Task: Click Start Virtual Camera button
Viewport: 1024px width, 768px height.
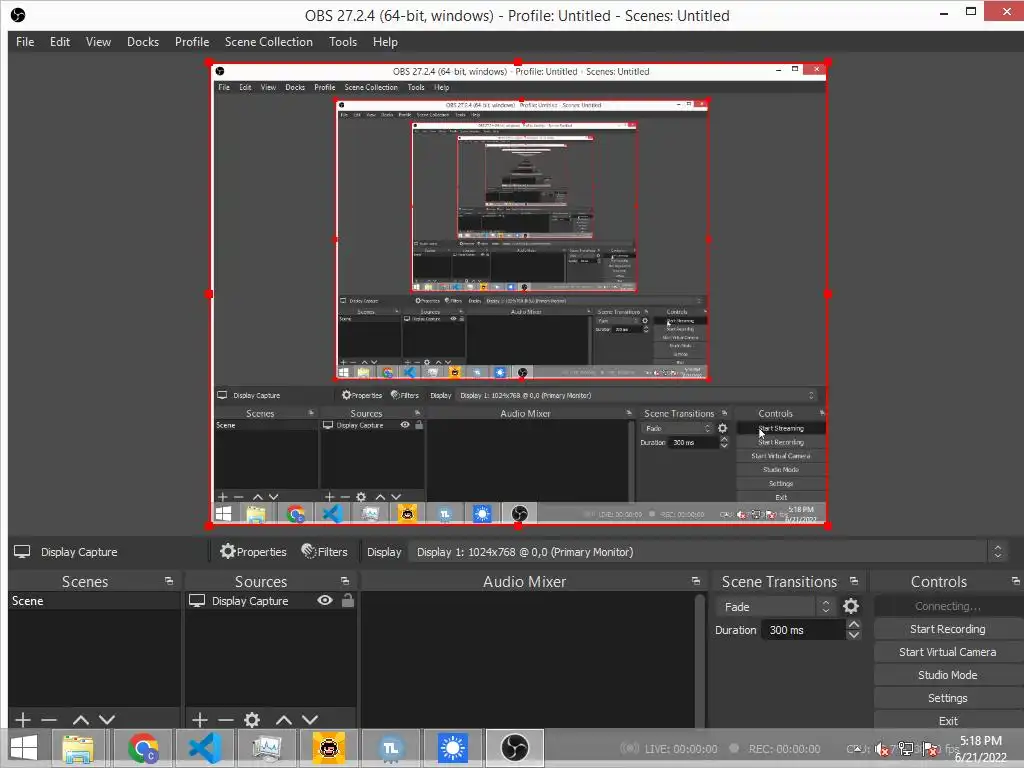Action: click(x=947, y=652)
